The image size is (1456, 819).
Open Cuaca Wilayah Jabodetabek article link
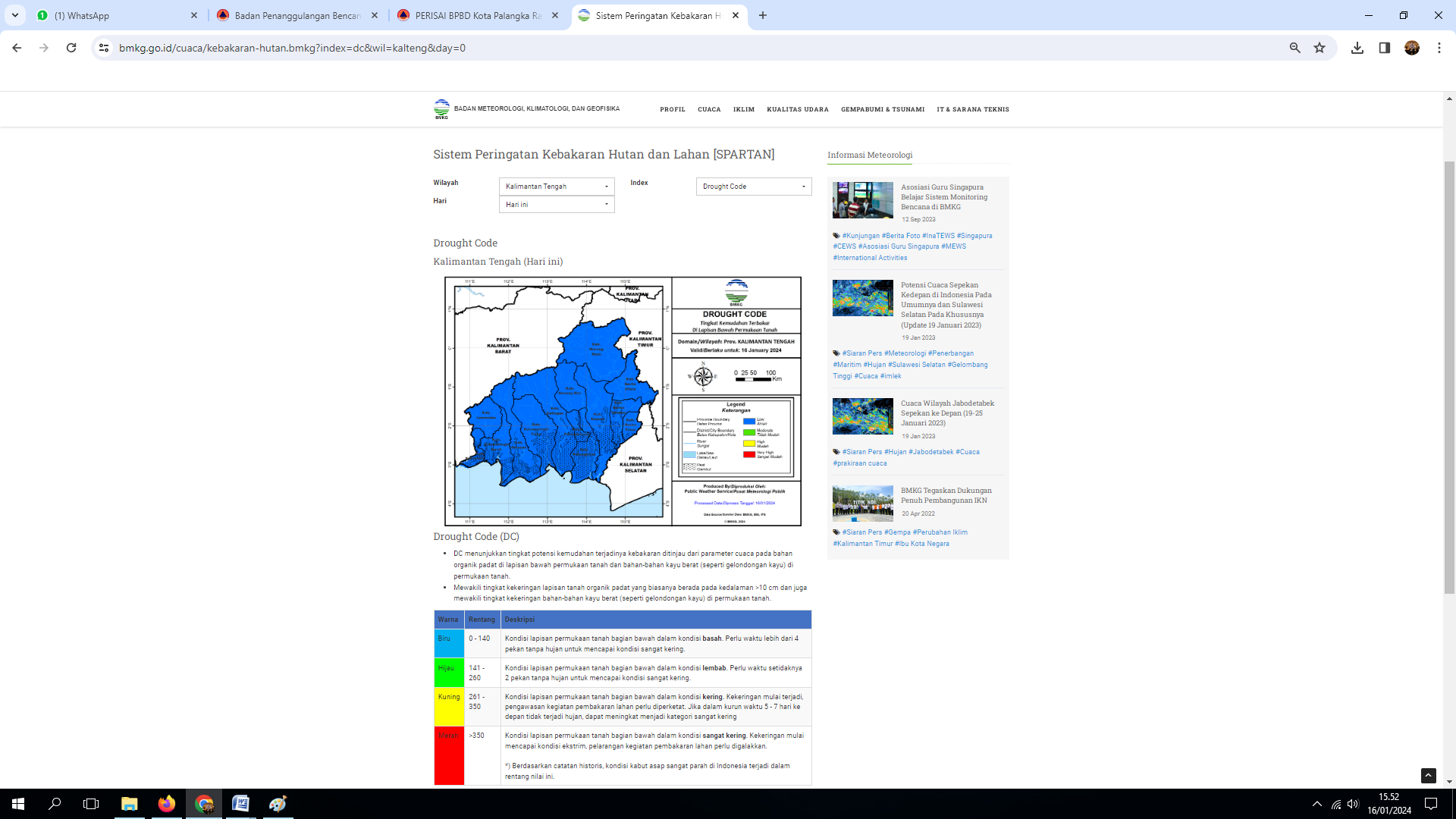tap(947, 413)
